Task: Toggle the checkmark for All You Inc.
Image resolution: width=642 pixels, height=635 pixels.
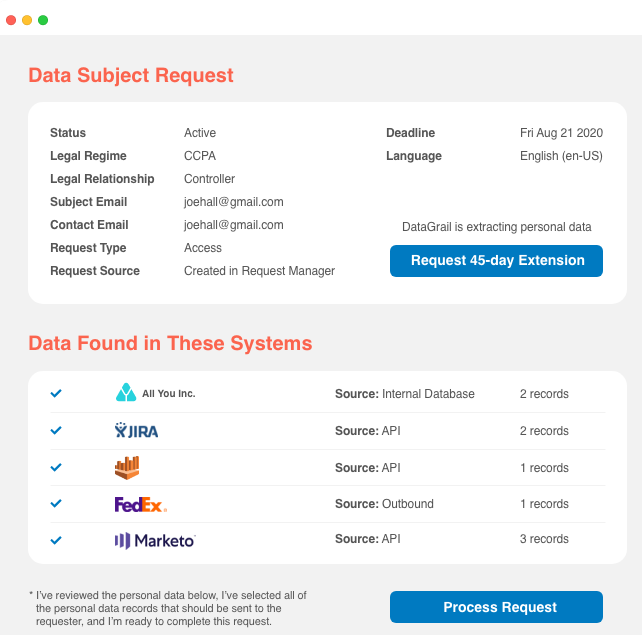Action: click(56, 393)
